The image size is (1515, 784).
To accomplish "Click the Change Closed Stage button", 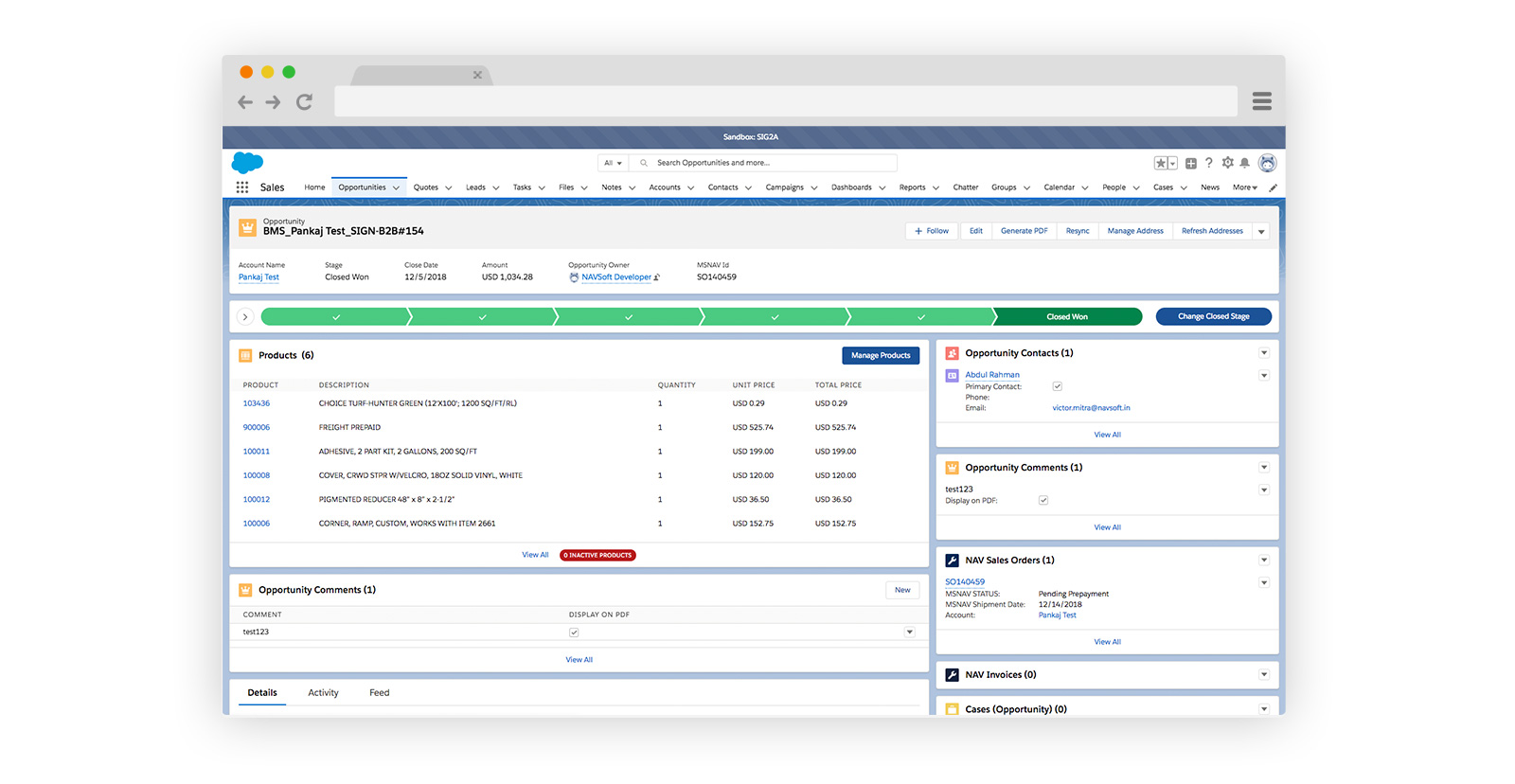I will tap(1214, 317).
